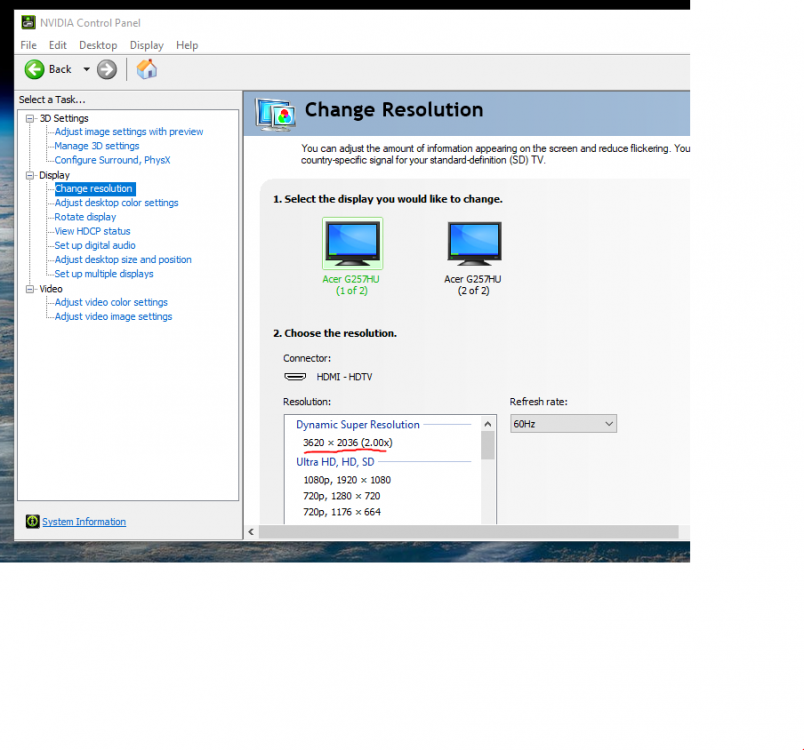This screenshot has width=804, height=750.
Task: Click the HDMI connector icon
Action: tap(295, 377)
